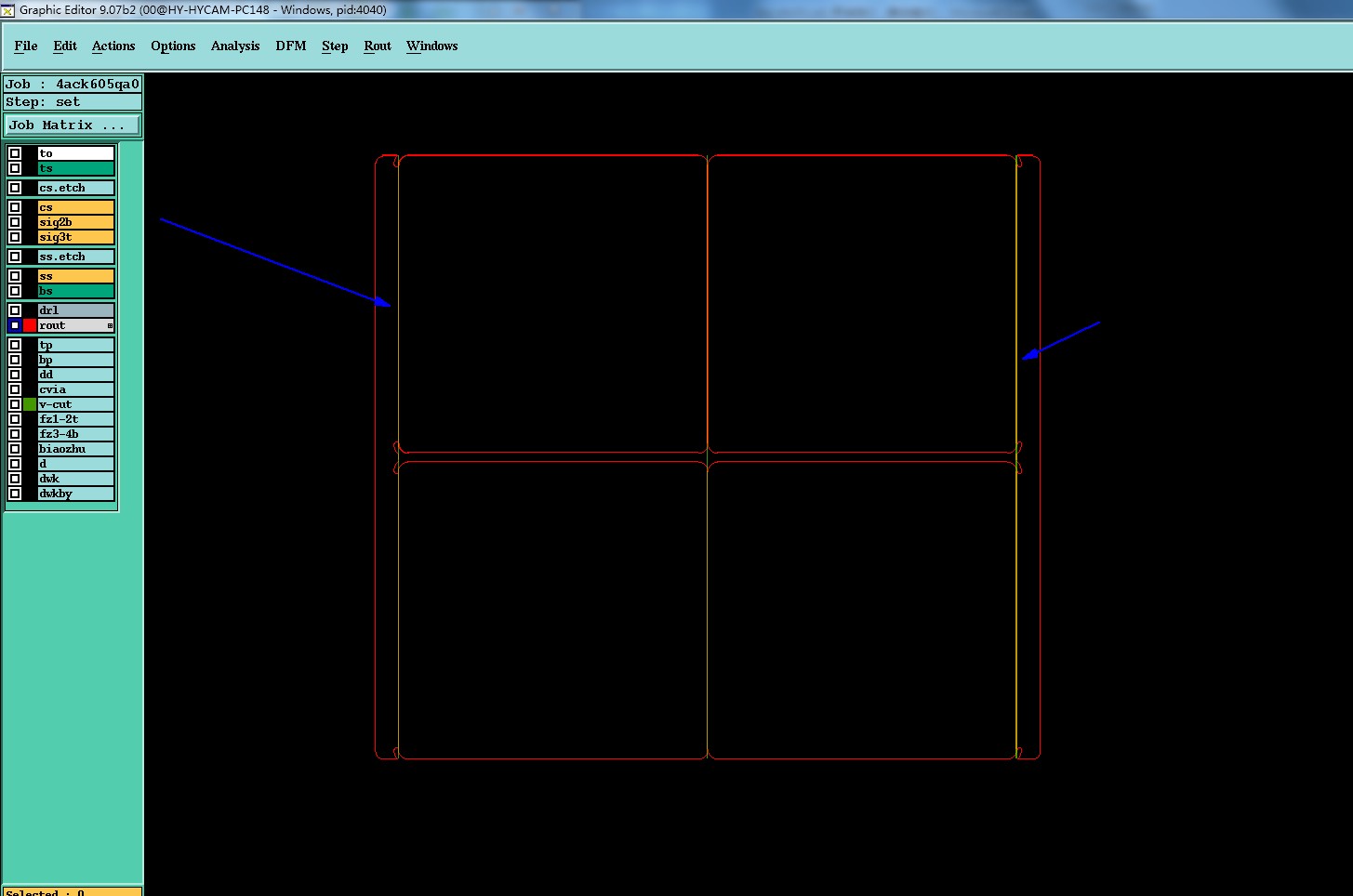Open the Step menu
The height and width of the screenshot is (896, 1353).
coord(335,46)
